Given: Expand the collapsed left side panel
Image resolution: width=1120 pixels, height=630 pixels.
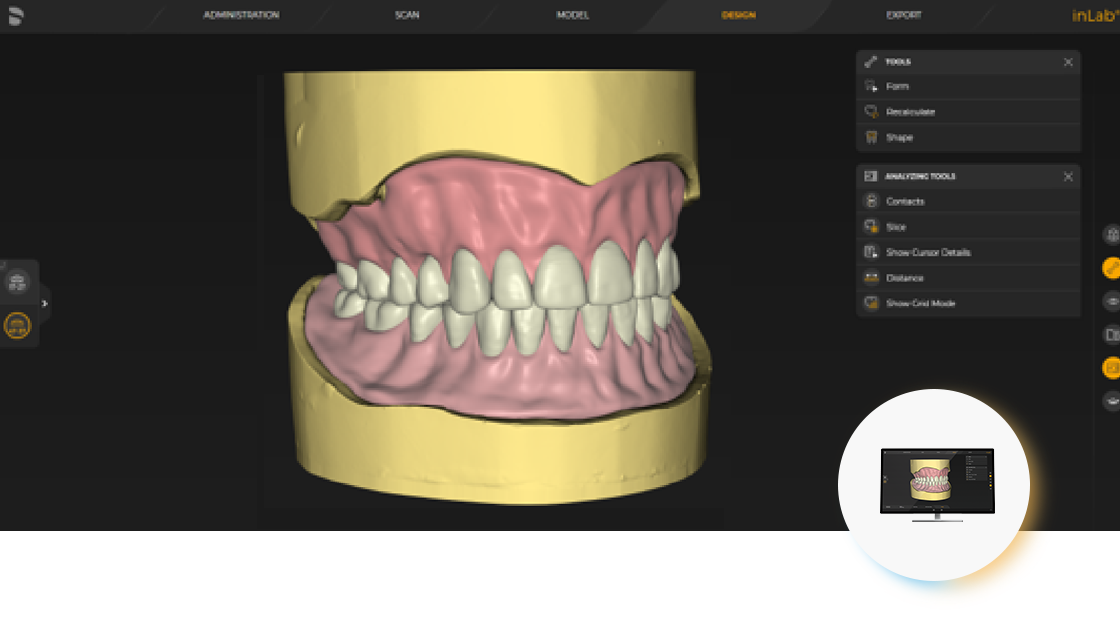Looking at the screenshot, I should pos(44,303).
